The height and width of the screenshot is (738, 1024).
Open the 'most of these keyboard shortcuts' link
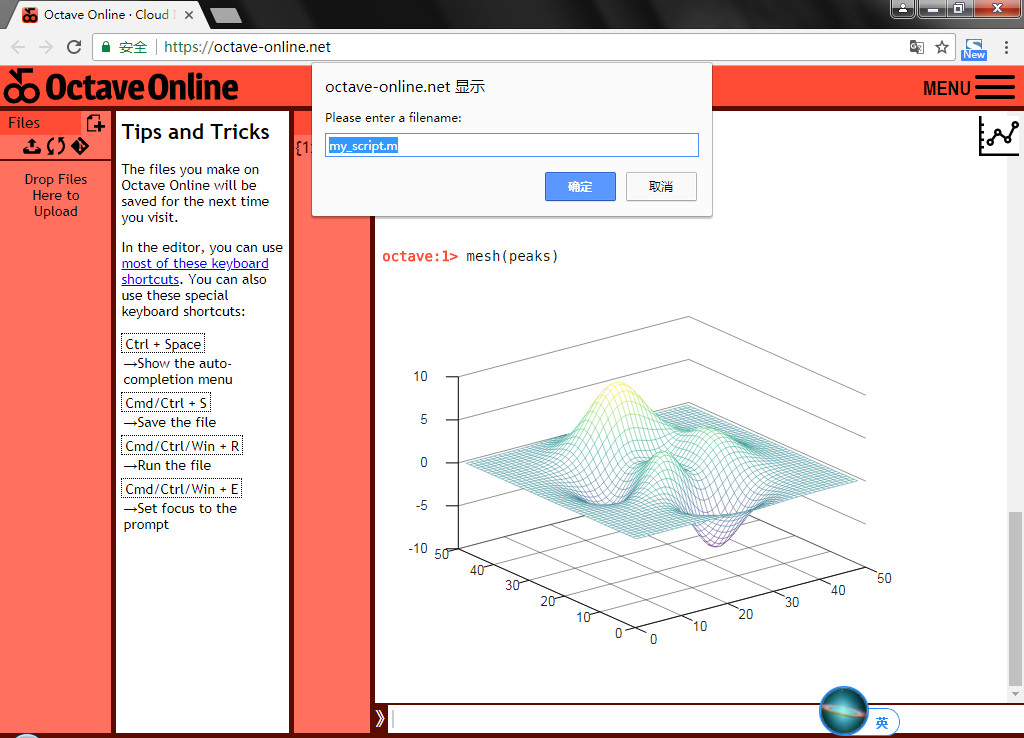[x=195, y=271]
